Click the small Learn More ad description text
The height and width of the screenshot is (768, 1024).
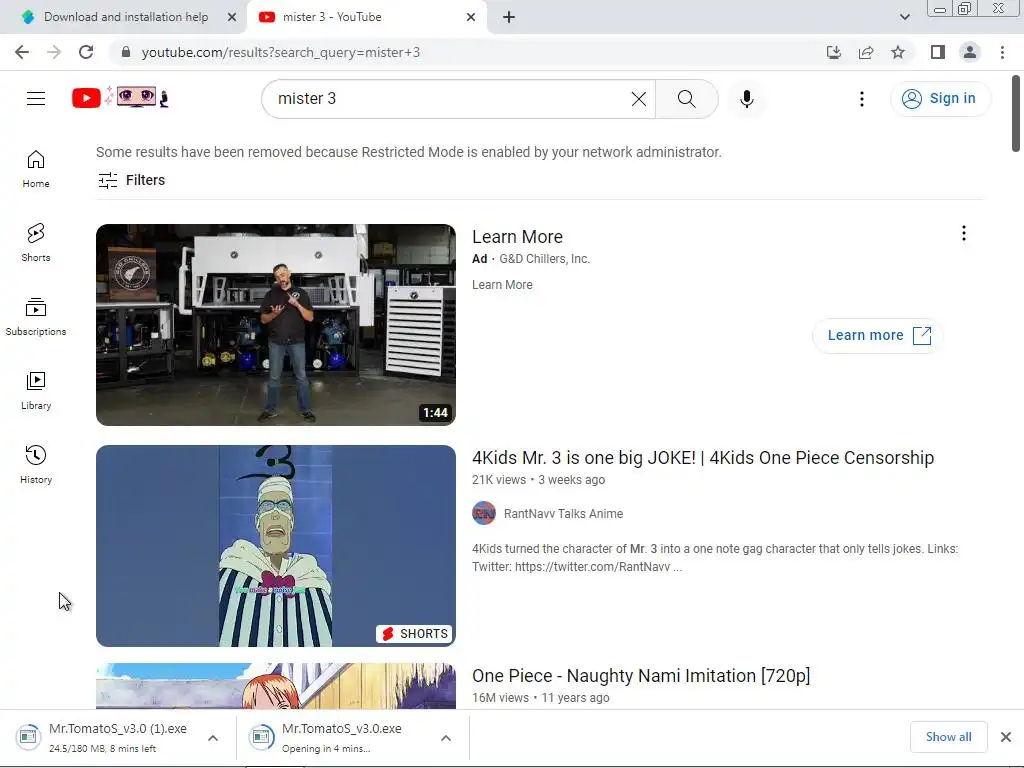click(502, 285)
